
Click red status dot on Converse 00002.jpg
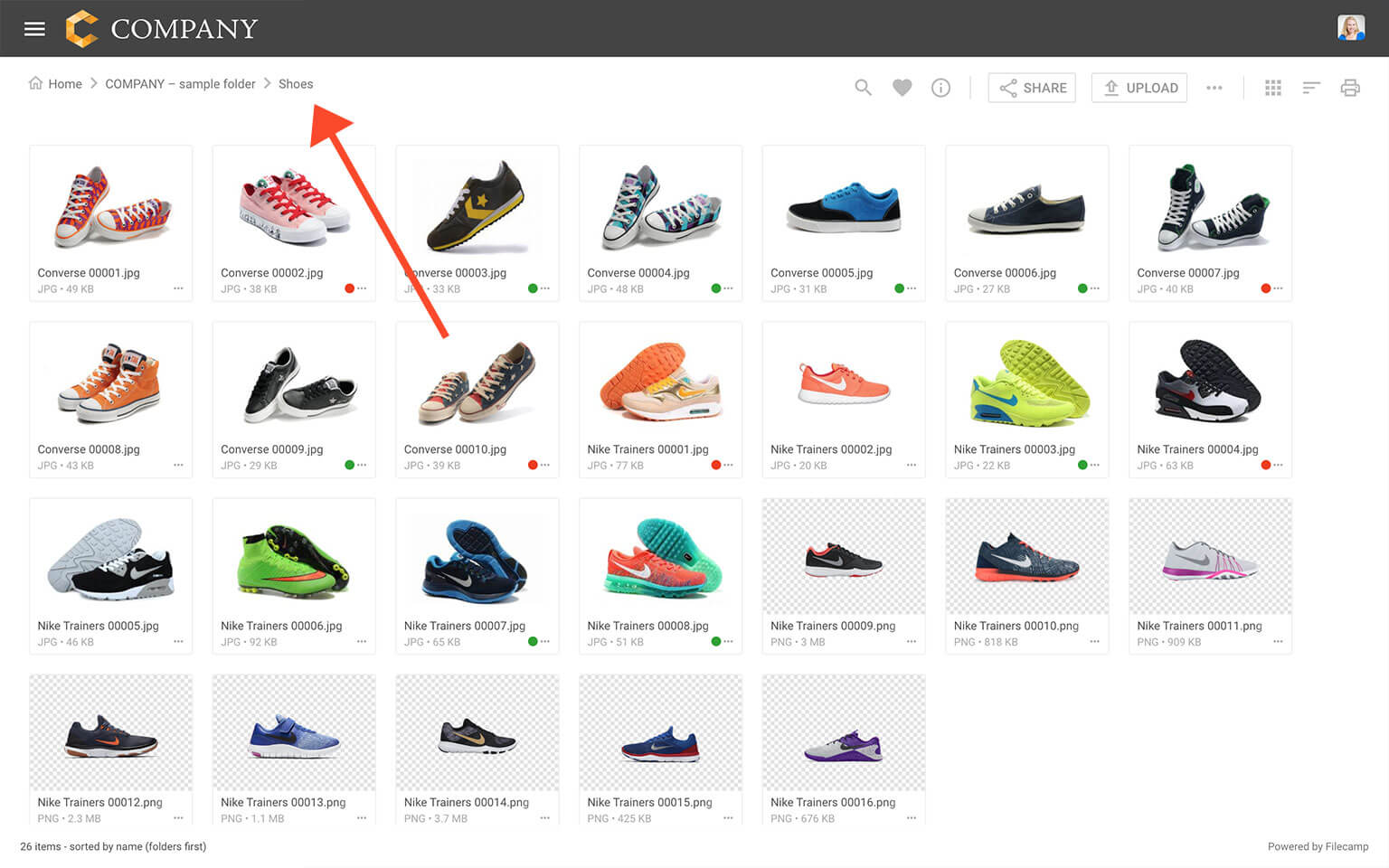(349, 288)
